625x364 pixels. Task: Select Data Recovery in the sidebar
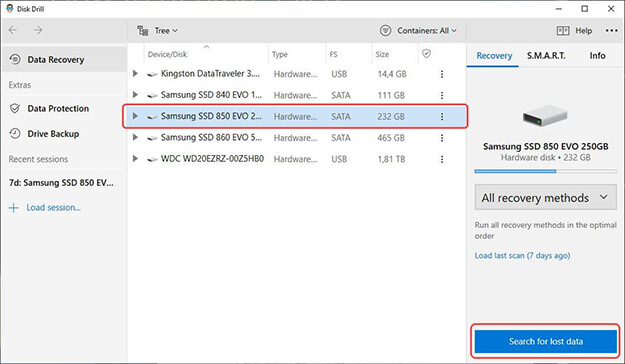64,59
